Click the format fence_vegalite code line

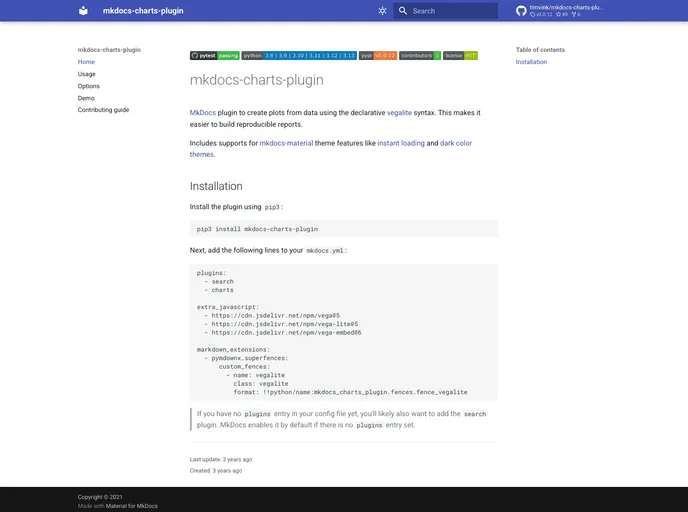tap(350, 392)
